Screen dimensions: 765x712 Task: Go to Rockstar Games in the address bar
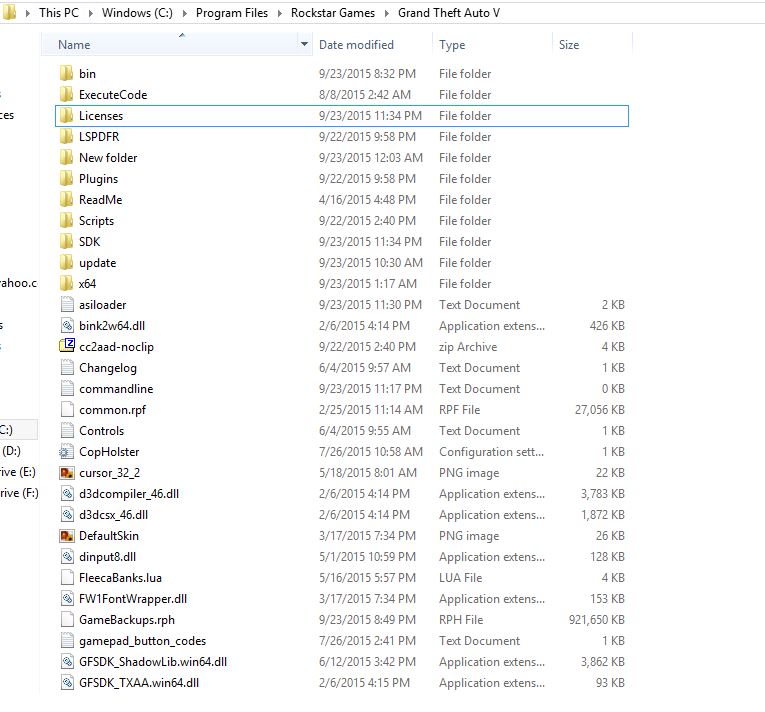tap(333, 13)
